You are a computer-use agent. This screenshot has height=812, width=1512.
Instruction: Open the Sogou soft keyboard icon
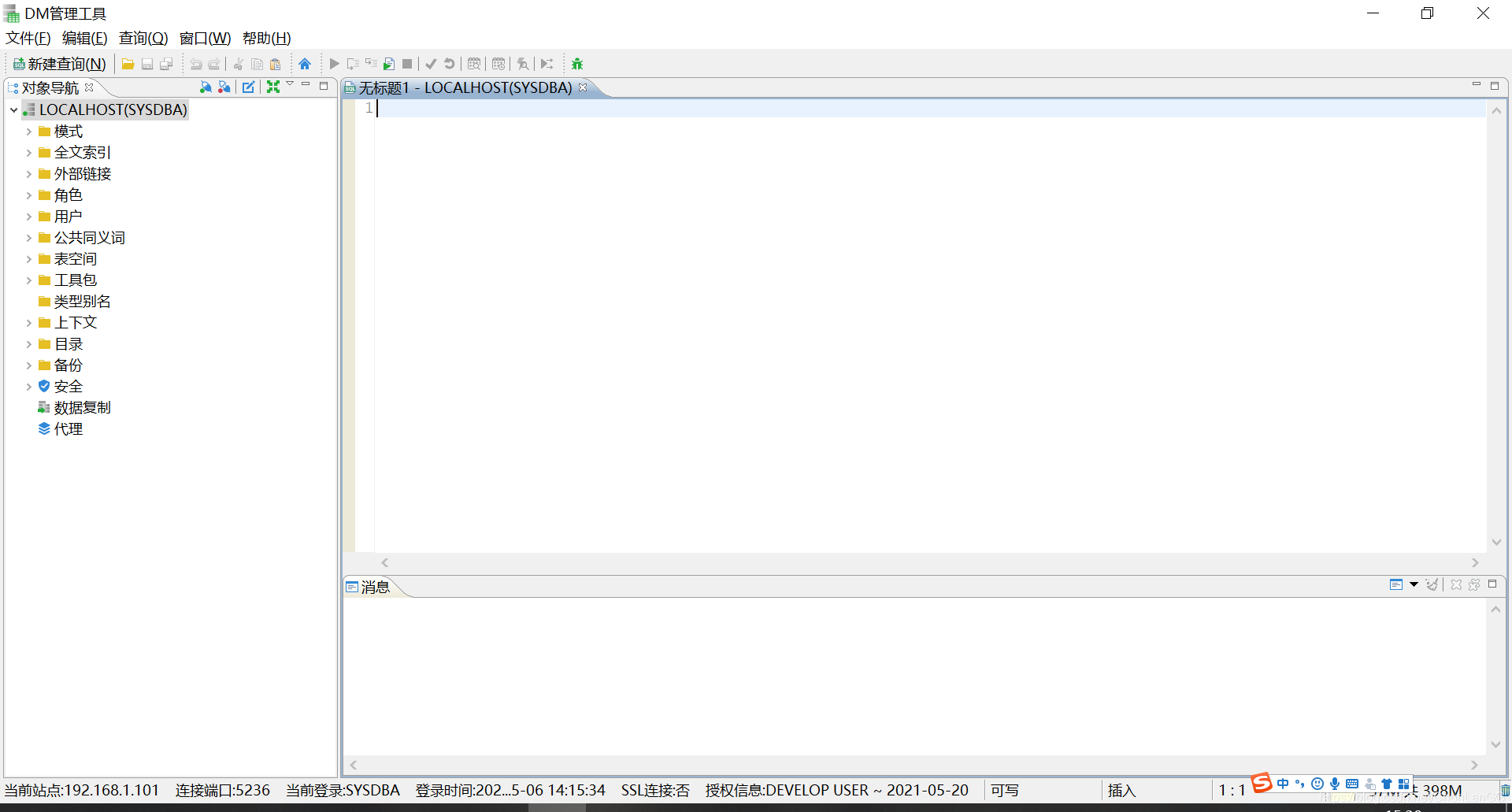(1352, 784)
